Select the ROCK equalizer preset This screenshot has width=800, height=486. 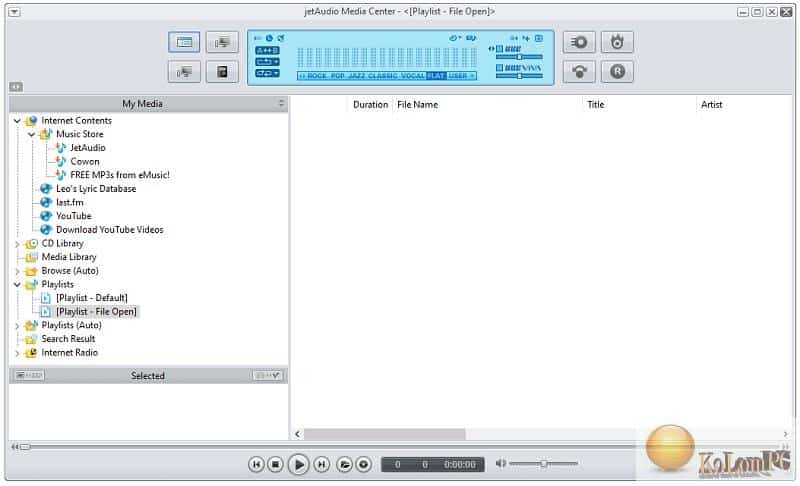point(316,75)
